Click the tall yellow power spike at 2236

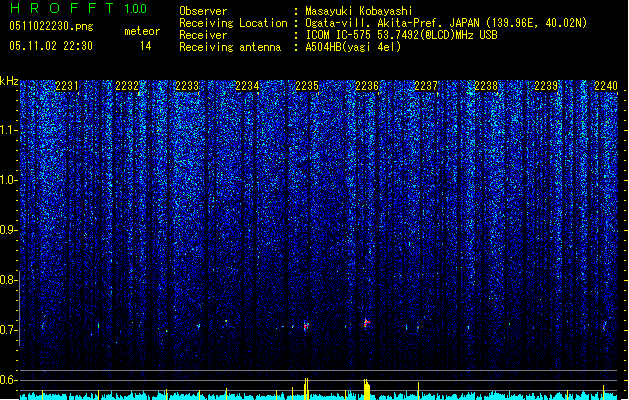367,389
